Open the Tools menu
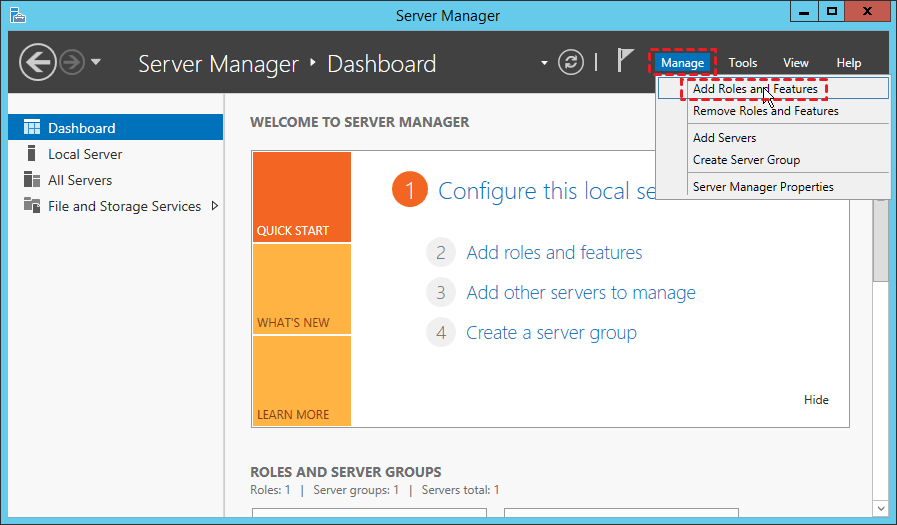This screenshot has height=525, width=897. coord(742,63)
